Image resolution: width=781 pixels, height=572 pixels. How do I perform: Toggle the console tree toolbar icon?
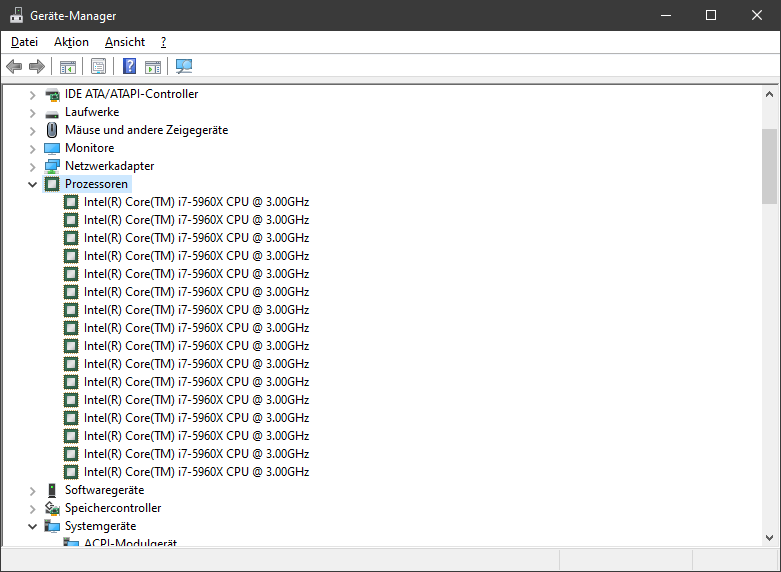(68, 66)
